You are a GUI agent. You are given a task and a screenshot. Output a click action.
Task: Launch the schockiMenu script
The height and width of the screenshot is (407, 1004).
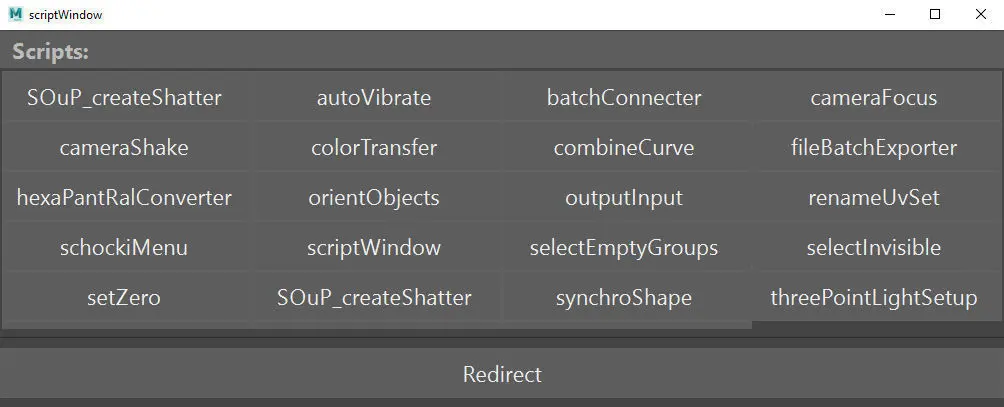tap(124, 248)
